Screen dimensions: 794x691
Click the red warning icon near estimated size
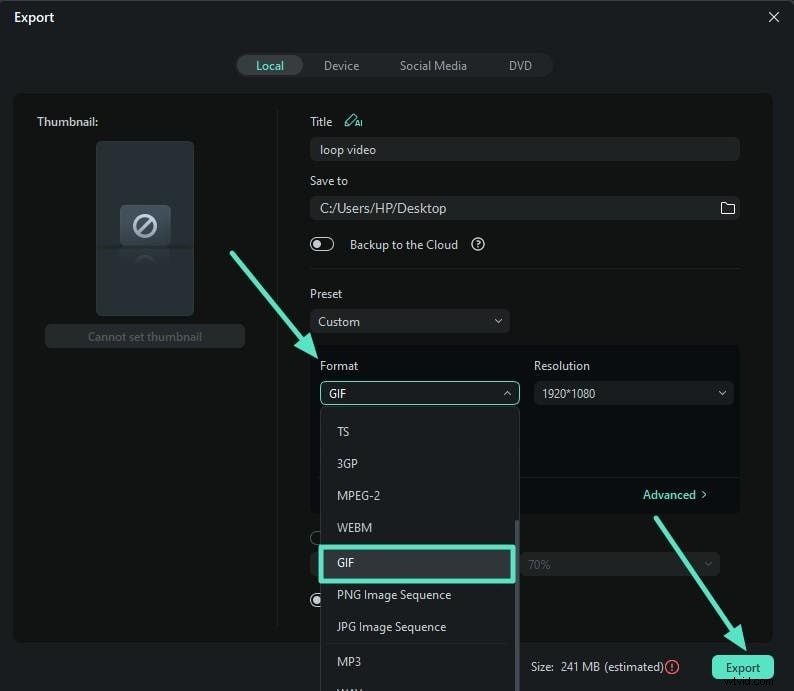point(672,667)
